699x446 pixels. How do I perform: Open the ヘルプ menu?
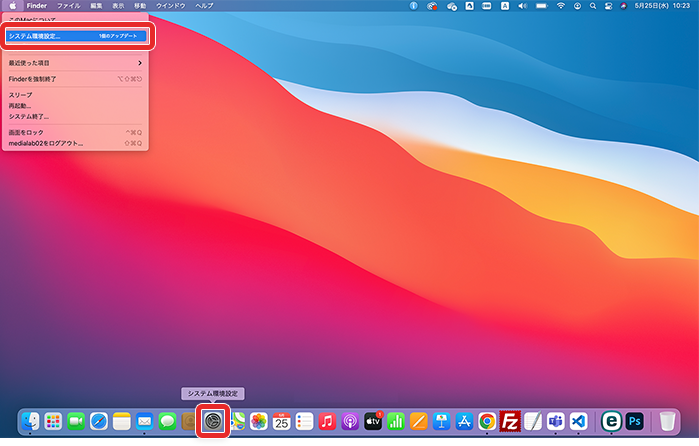click(x=204, y=6)
